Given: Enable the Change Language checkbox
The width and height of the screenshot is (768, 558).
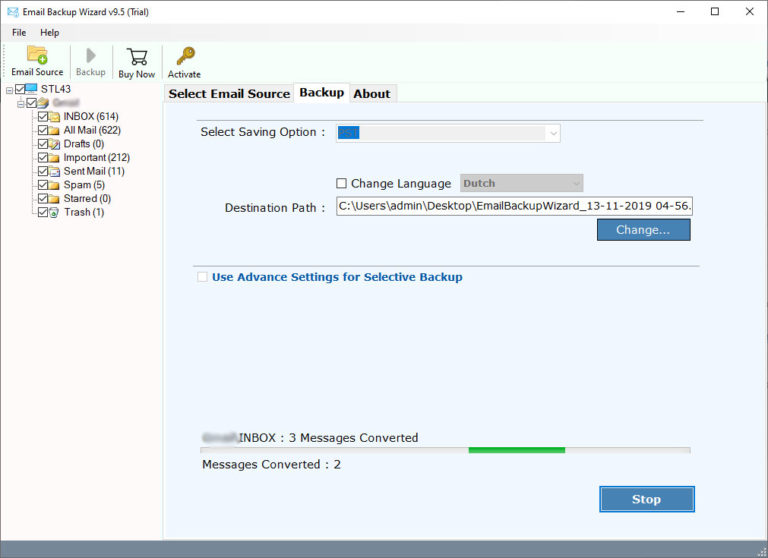Looking at the screenshot, I should [341, 183].
